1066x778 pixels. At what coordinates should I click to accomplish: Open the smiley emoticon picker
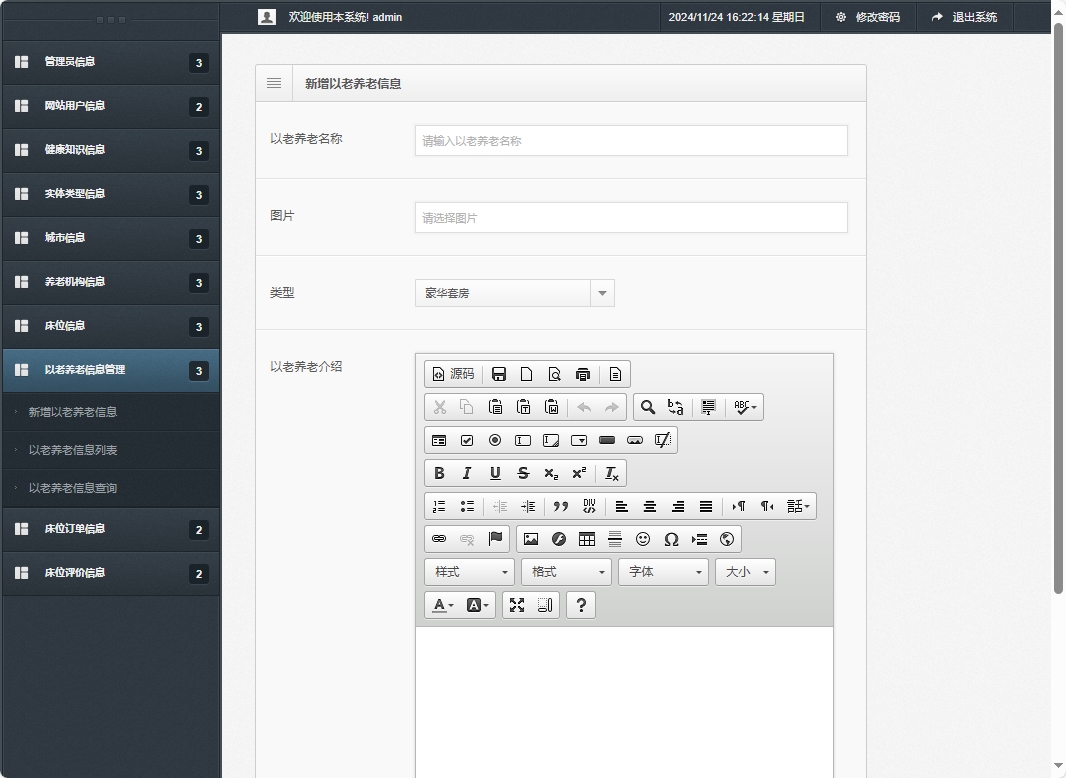pos(643,539)
